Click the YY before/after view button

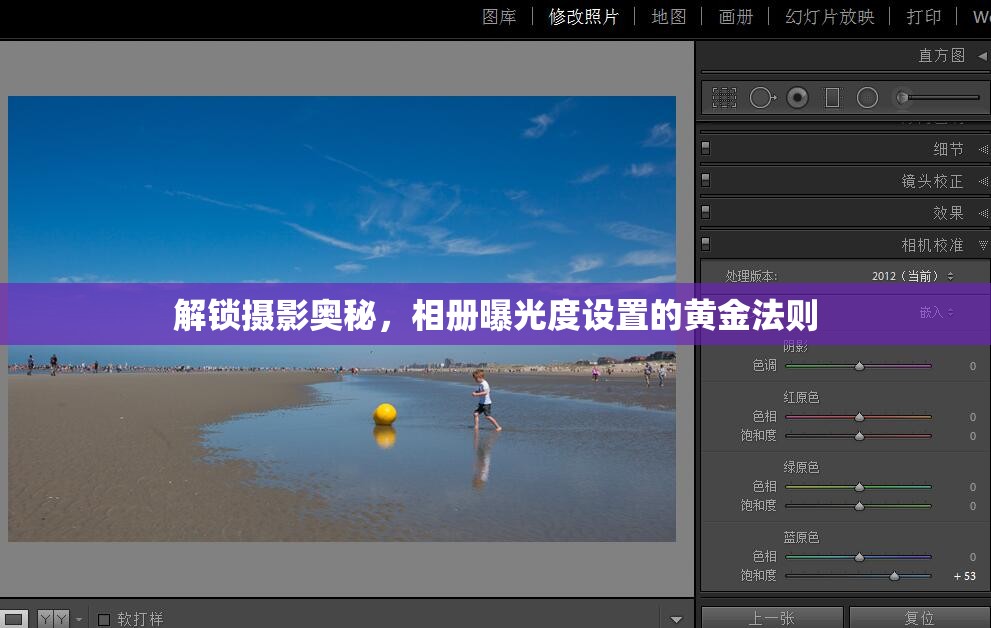[53, 619]
